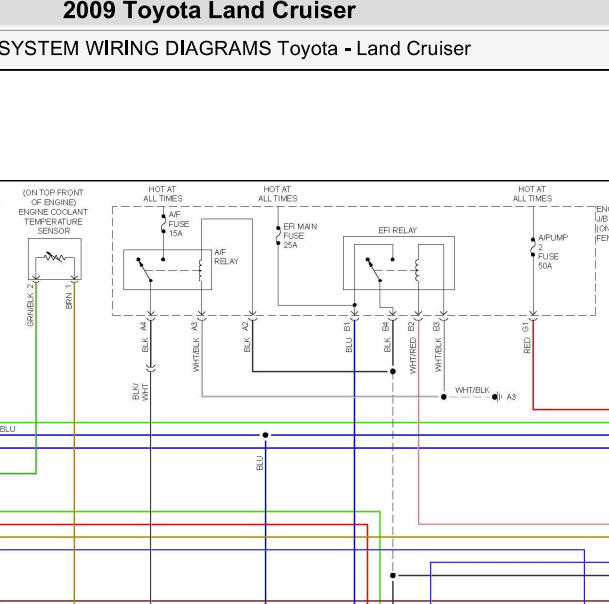Click "HOT AT ALL TIMES" above A/PUMP fuse

(x=532, y=194)
